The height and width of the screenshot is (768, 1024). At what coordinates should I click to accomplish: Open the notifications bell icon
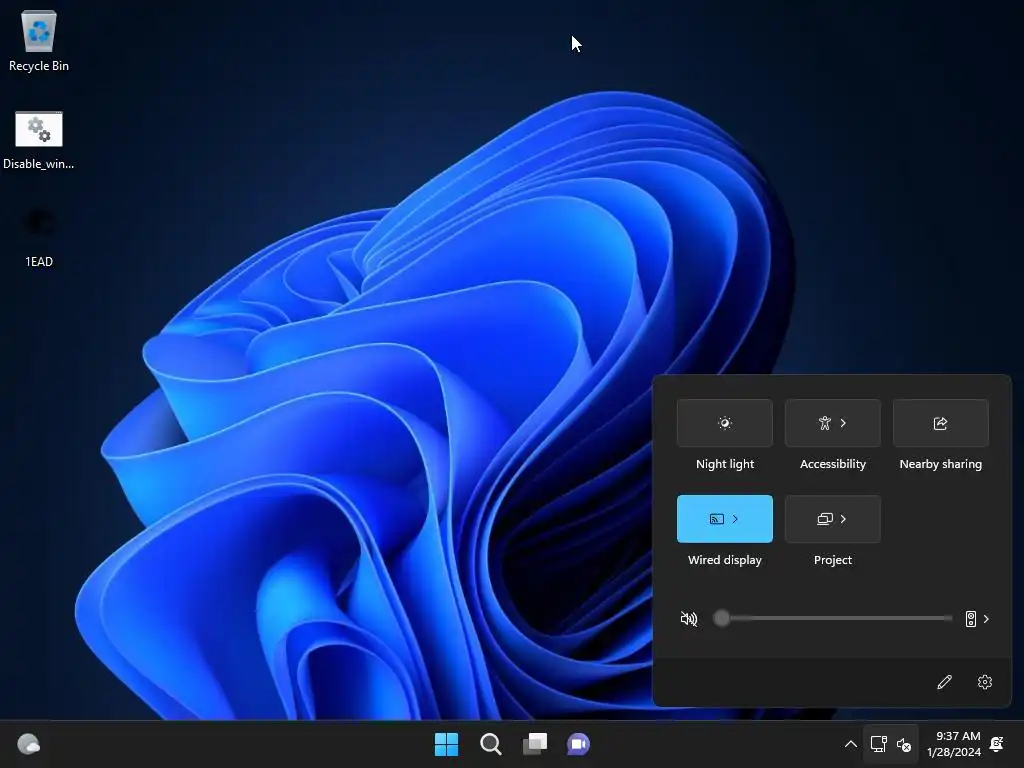pos(997,744)
